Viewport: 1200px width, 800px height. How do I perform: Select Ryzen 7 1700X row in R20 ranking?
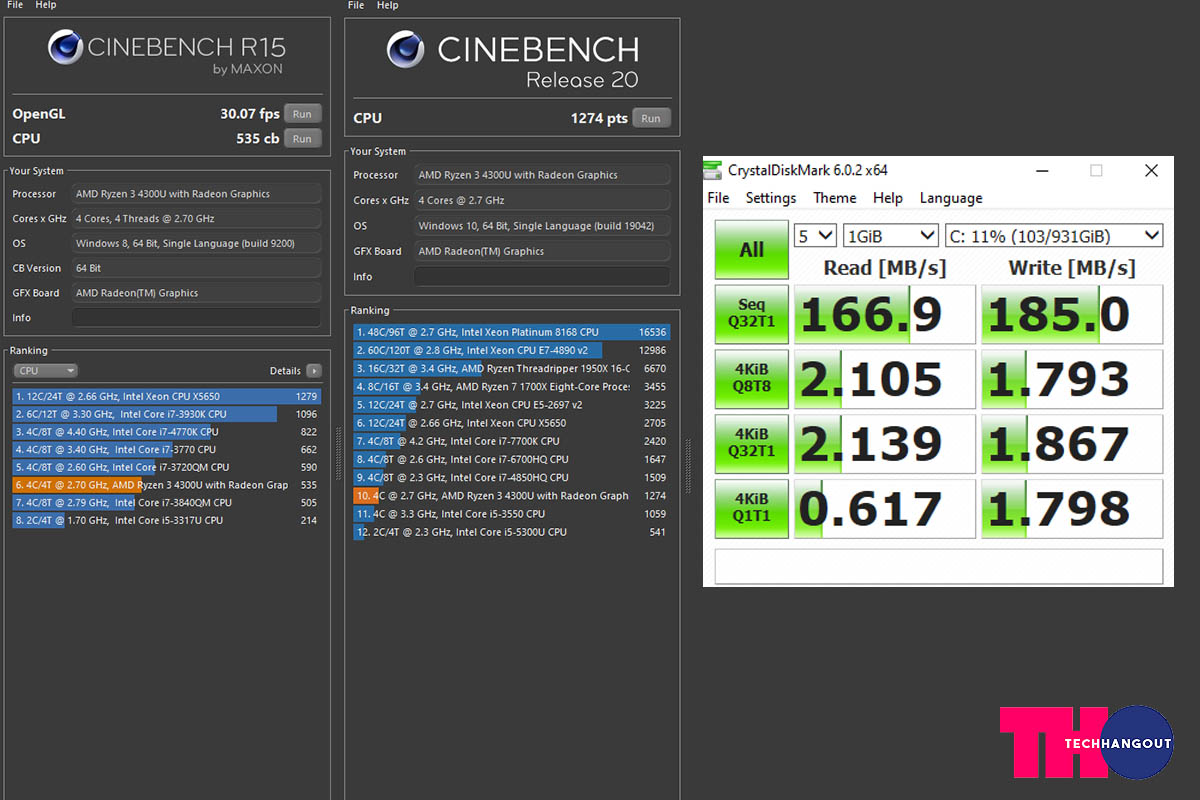pyautogui.click(x=512, y=386)
